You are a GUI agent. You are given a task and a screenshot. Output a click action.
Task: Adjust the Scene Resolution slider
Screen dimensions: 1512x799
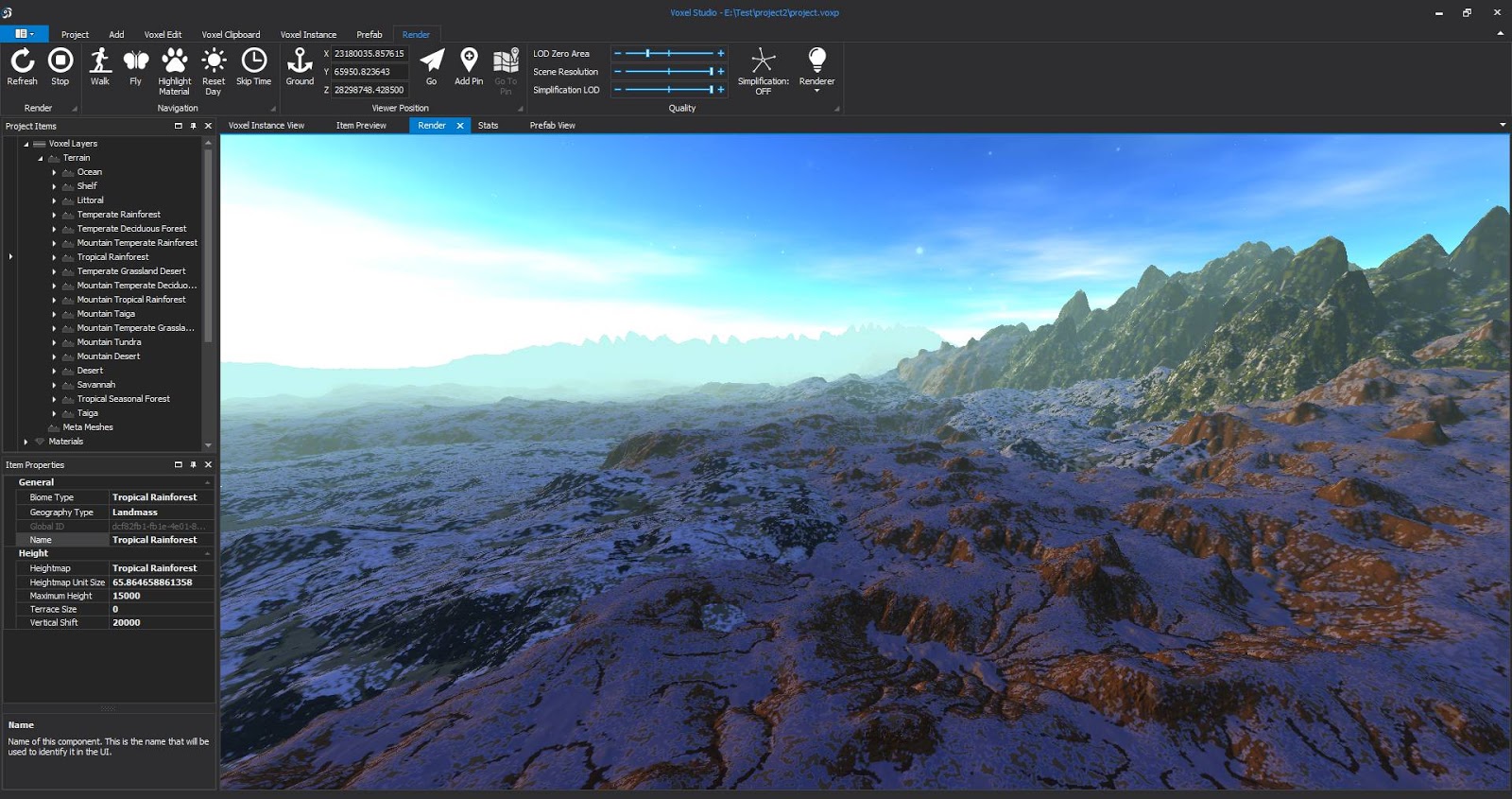coord(669,72)
